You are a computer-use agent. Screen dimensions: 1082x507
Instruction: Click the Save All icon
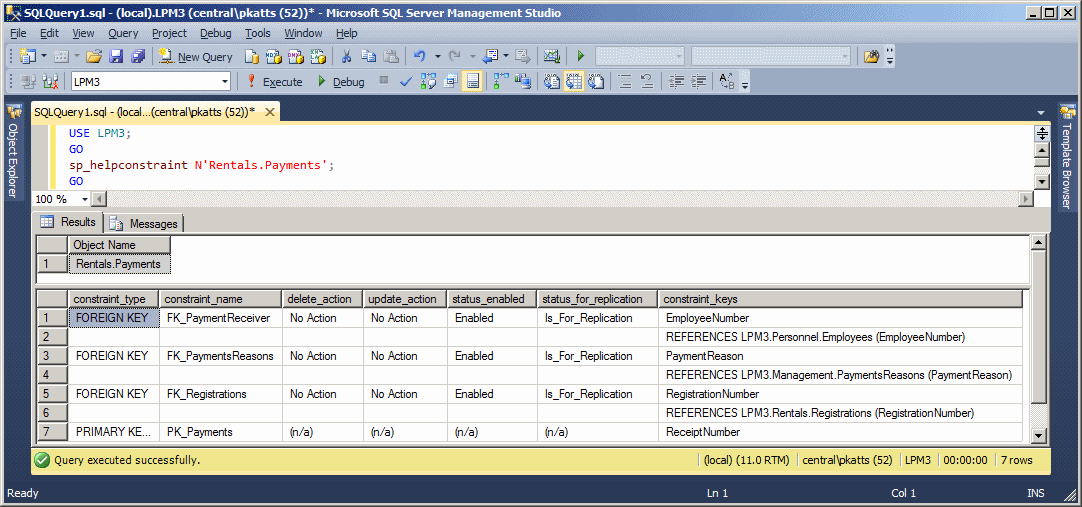(x=138, y=57)
